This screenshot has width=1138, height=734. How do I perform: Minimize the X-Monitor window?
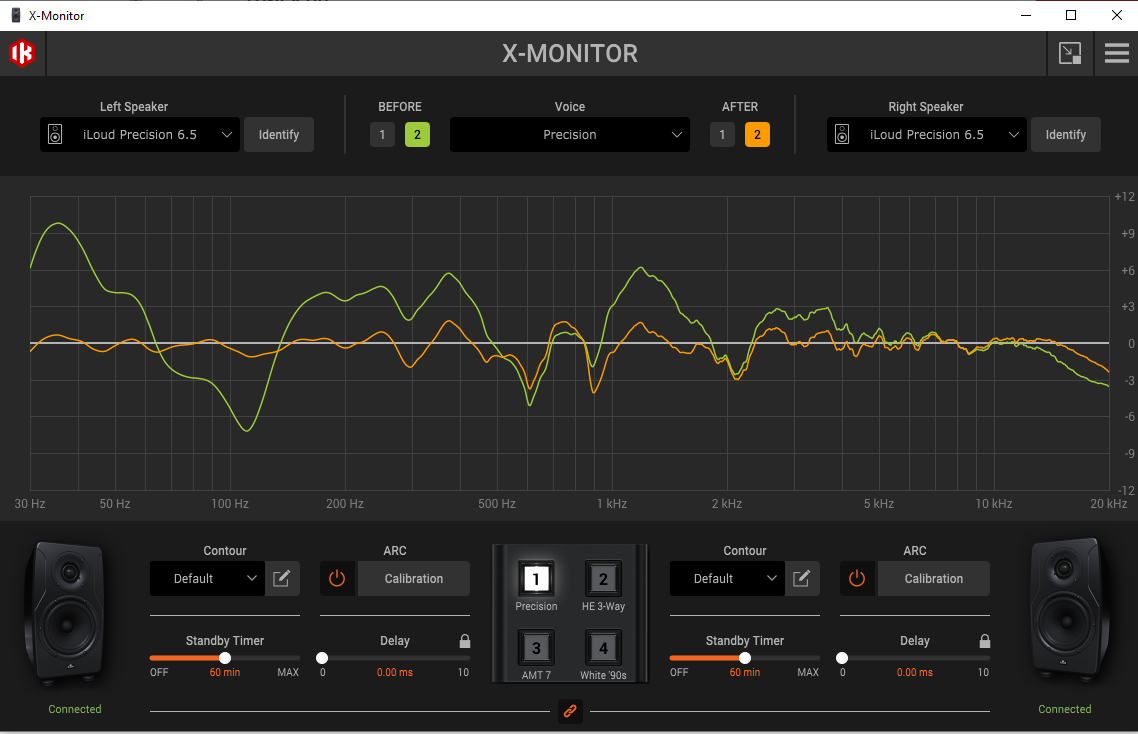[x=1026, y=15]
